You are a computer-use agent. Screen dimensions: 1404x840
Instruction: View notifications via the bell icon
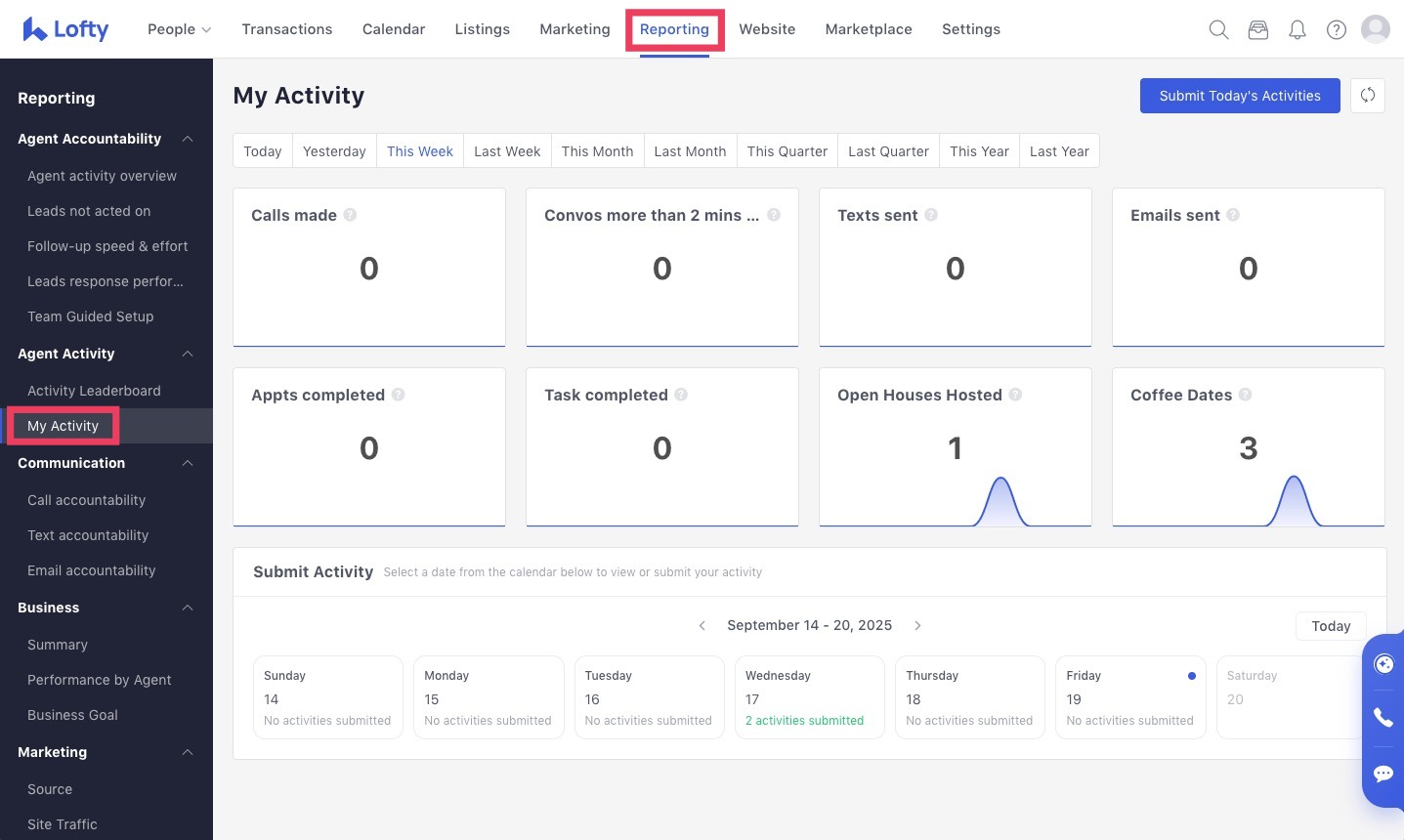[x=1297, y=29]
